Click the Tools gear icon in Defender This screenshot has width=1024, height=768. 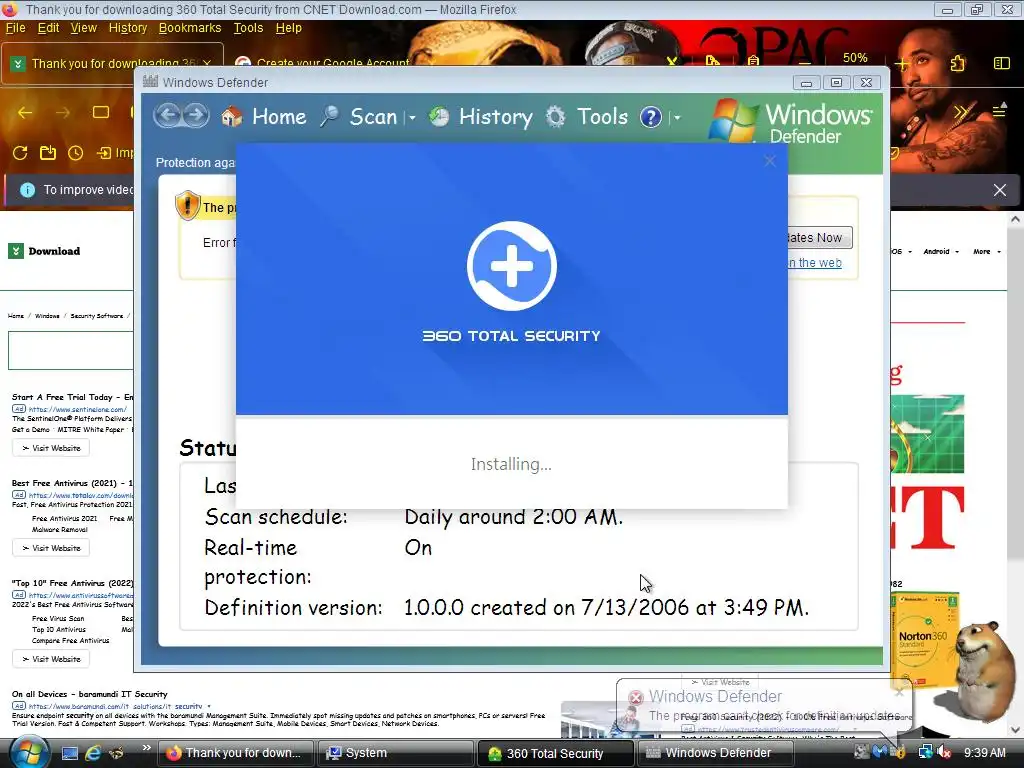click(x=555, y=117)
